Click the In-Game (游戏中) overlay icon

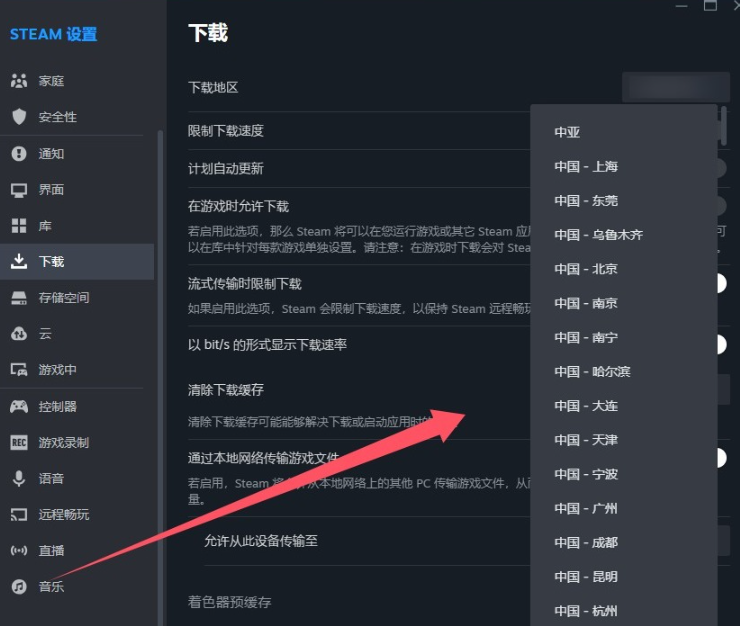coord(19,370)
